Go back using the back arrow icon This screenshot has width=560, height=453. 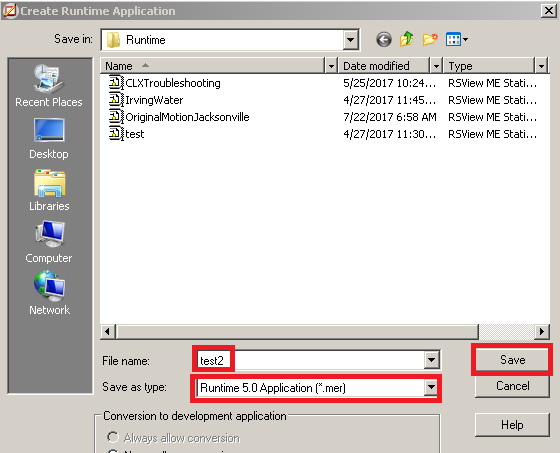pyautogui.click(x=384, y=39)
